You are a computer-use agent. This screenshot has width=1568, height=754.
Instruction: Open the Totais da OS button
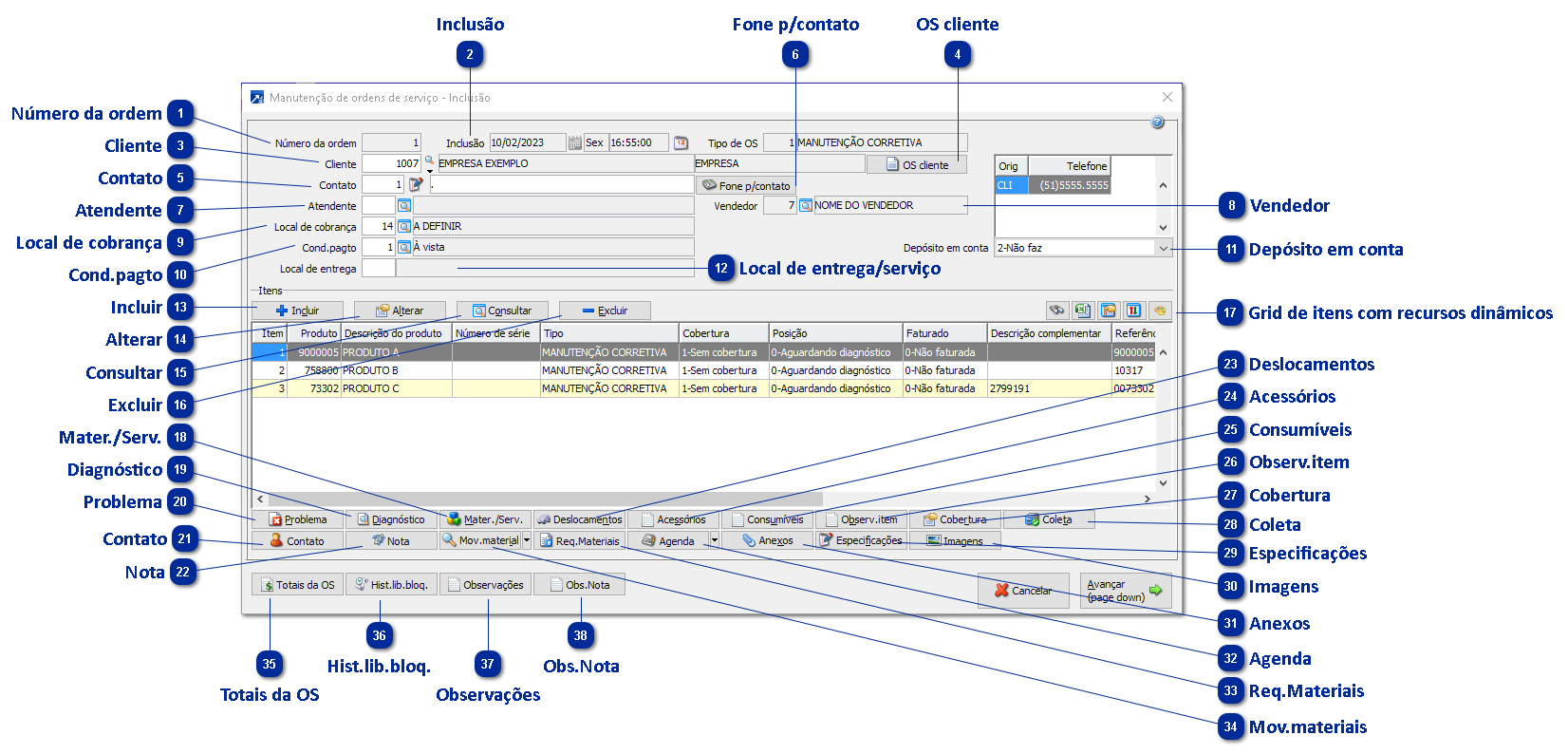[x=297, y=585]
